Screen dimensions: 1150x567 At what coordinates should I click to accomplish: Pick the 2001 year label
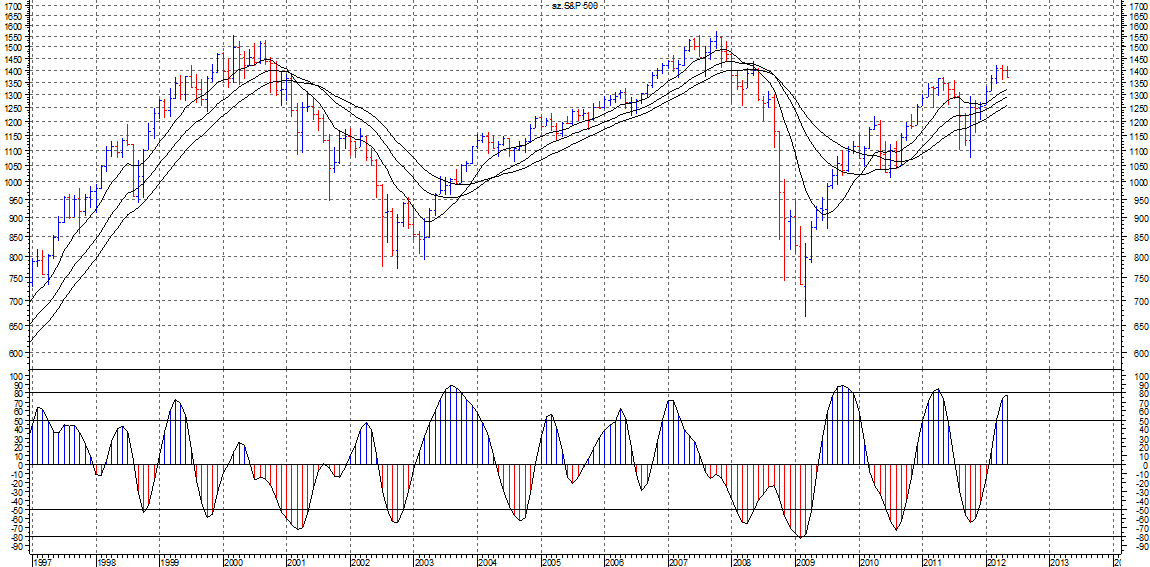coord(297,562)
